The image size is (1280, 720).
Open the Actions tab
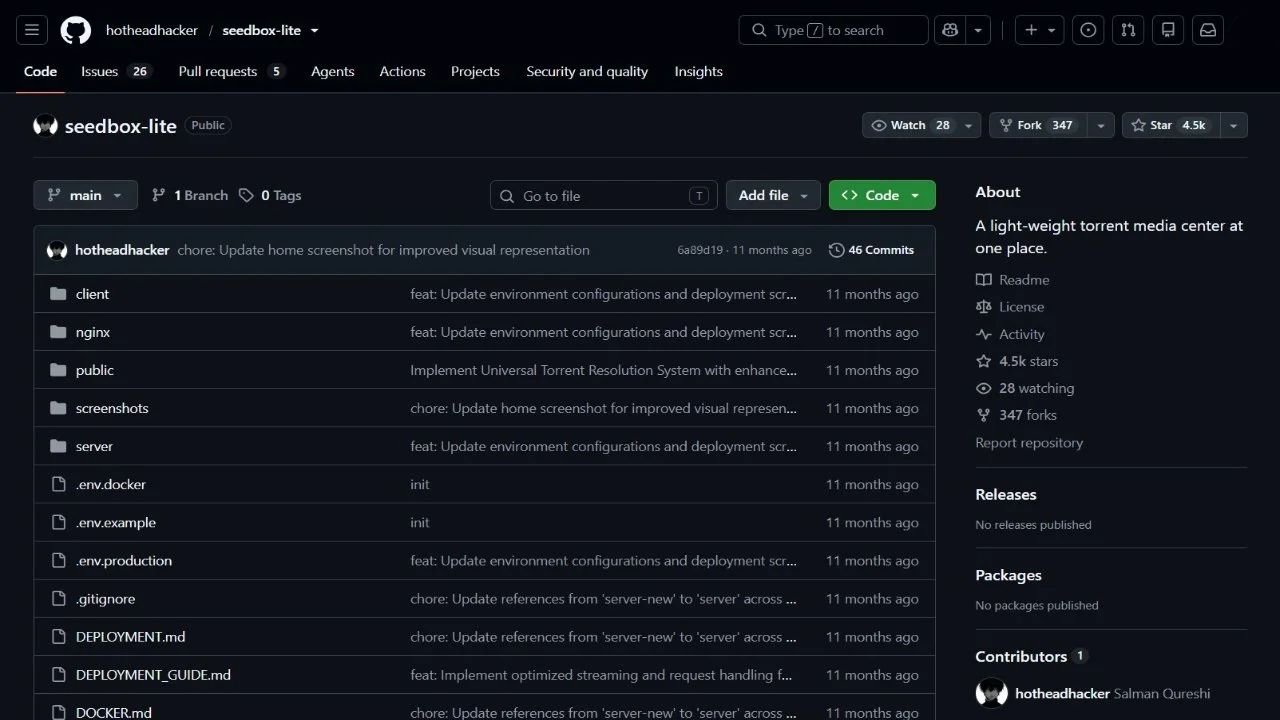(x=402, y=71)
